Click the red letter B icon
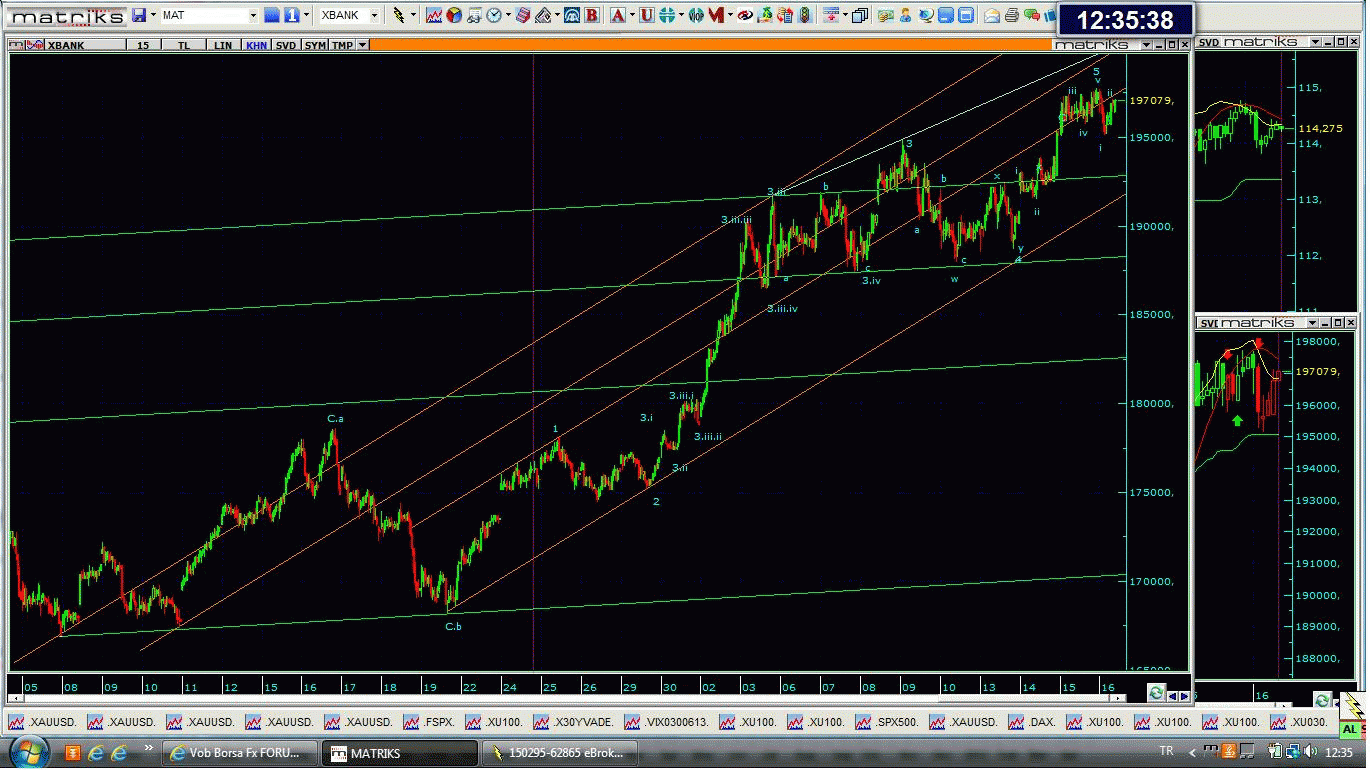This screenshot has height=770, width=1370. click(x=592, y=15)
